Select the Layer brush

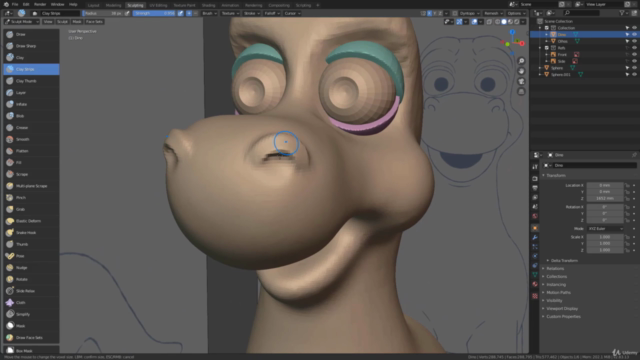point(31,93)
